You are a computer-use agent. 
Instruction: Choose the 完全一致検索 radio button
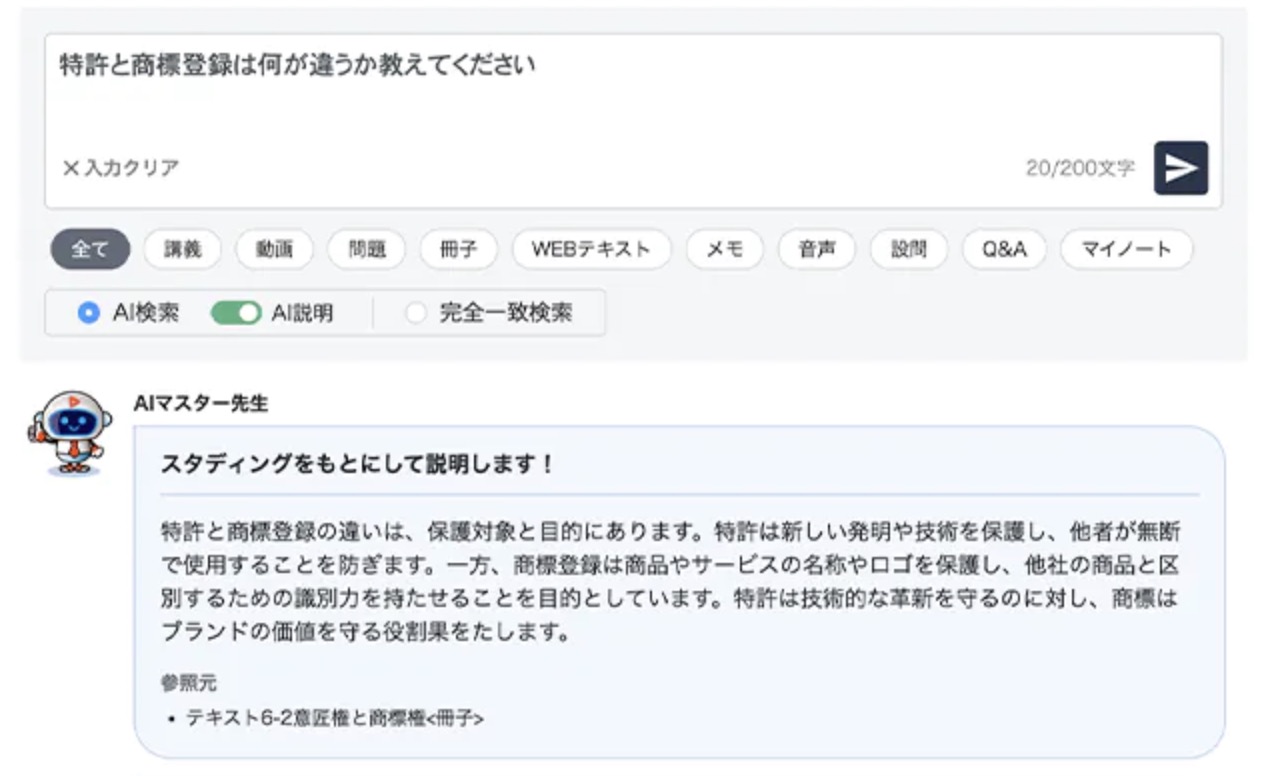415,313
